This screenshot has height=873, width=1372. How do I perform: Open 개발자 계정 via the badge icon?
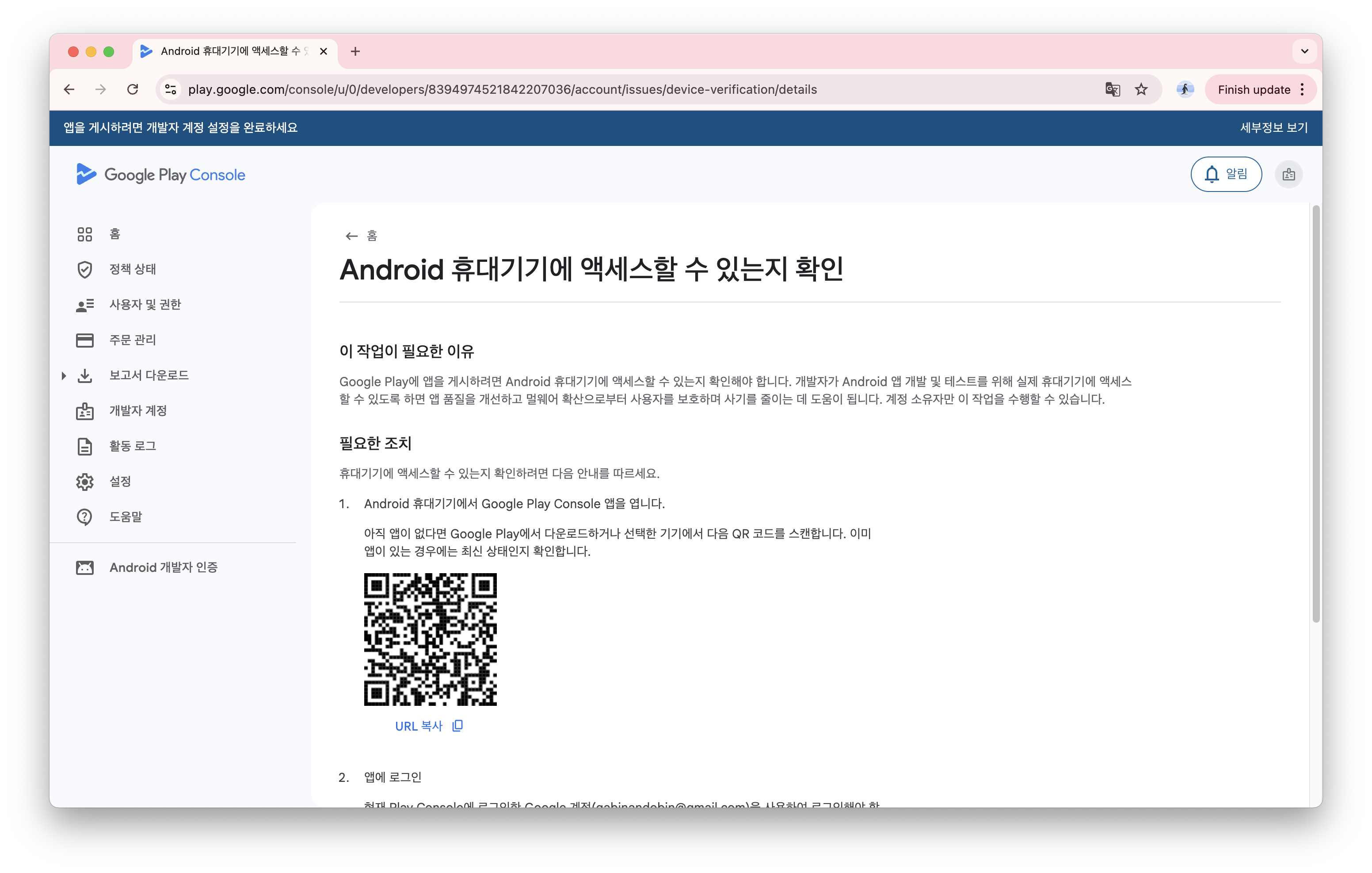coord(84,410)
